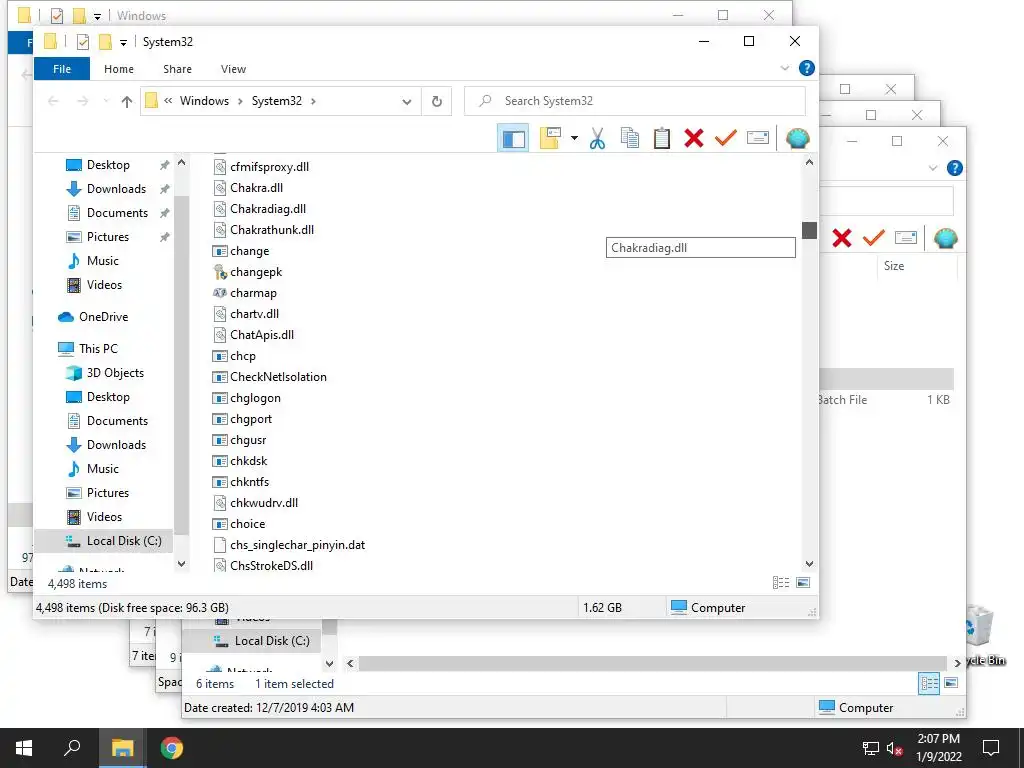Click the Chakradiag.dll rename text field

(x=701, y=248)
